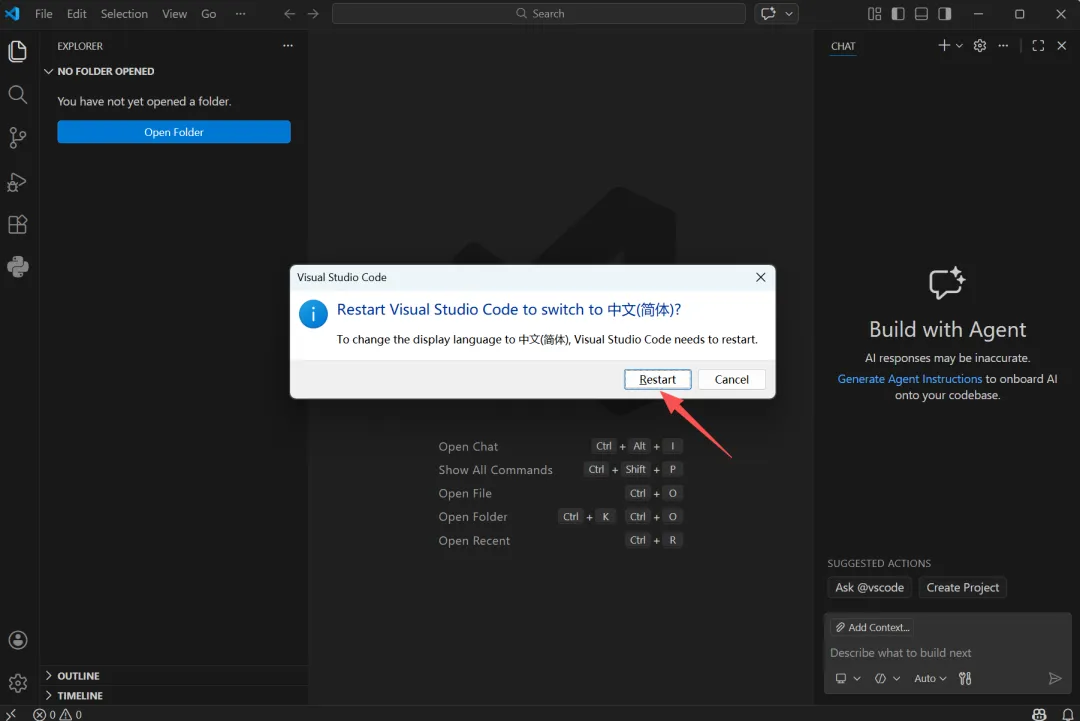The height and width of the screenshot is (721, 1080).
Task: Focus the chat prompt input field
Action: (947, 653)
